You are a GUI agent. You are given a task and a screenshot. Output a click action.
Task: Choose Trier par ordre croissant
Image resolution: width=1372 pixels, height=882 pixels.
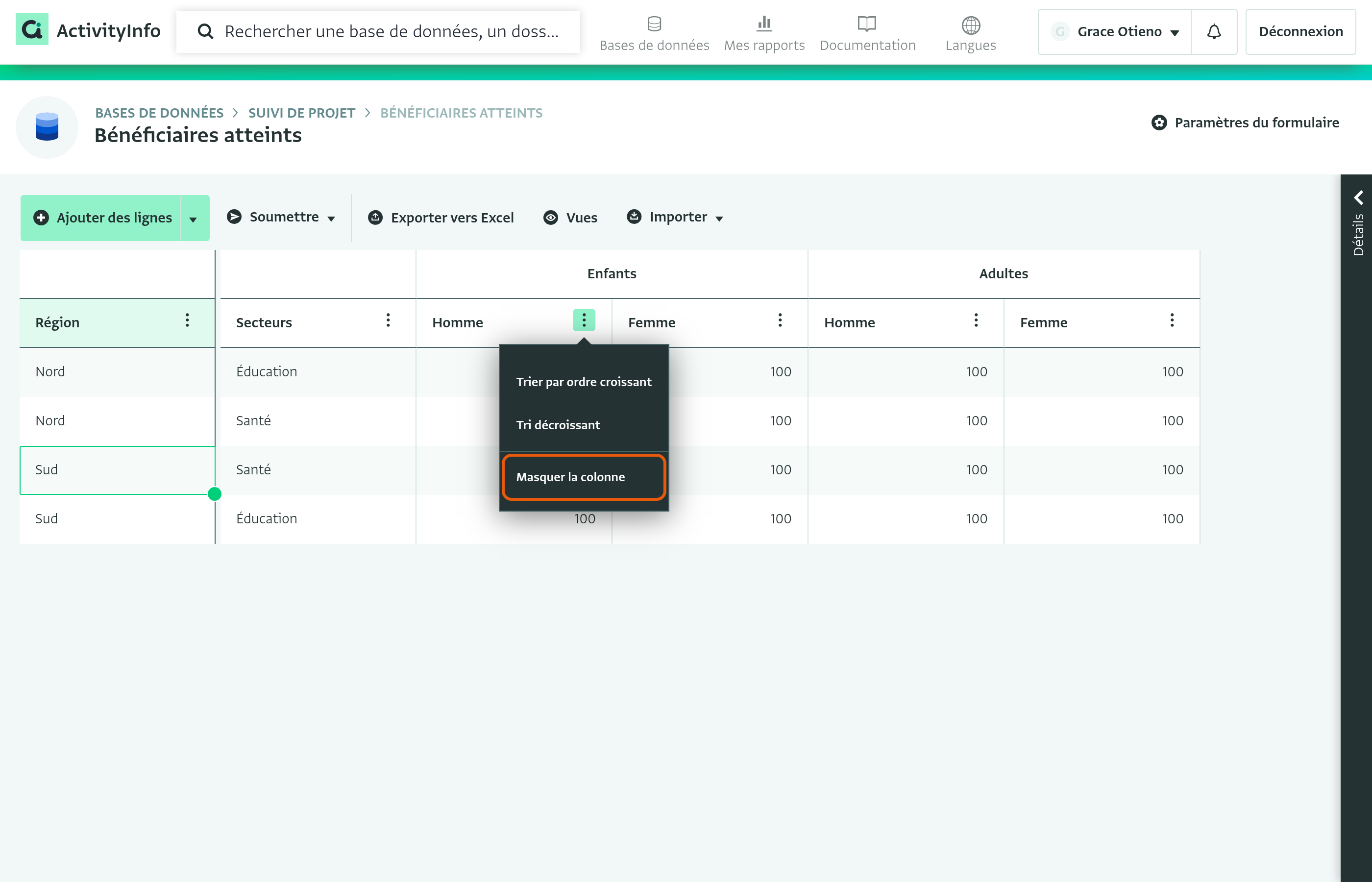(584, 382)
